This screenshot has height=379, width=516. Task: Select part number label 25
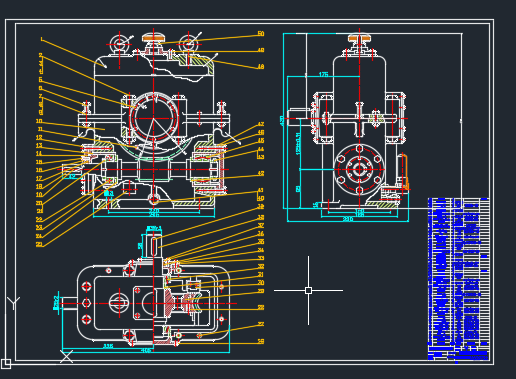[39, 245]
